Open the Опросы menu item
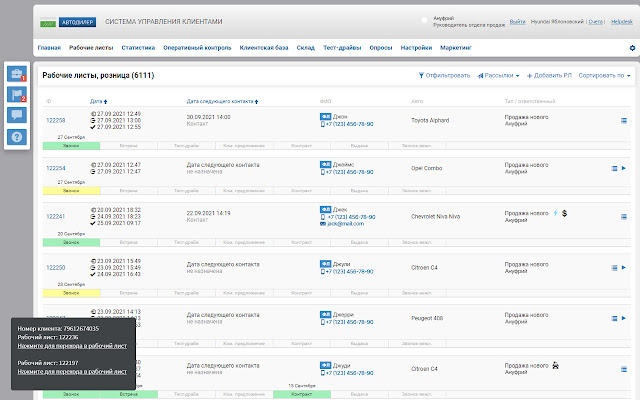This screenshot has height=400, width=640. point(381,48)
